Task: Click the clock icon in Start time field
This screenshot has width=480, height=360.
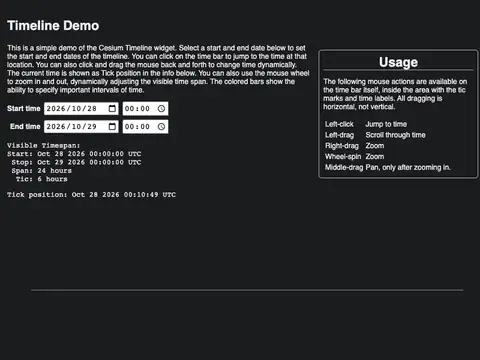Action: [x=161, y=109]
